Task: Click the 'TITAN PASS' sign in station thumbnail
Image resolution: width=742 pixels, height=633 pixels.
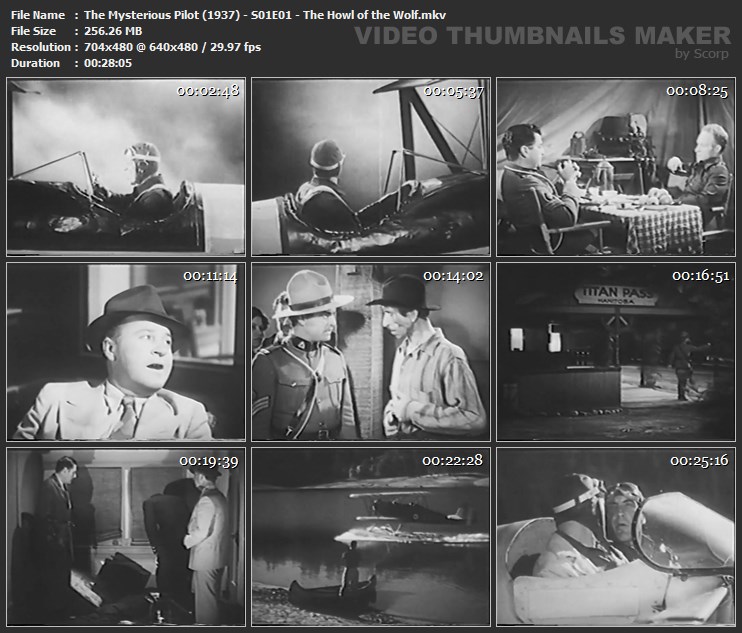Action: click(x=615, y=295)
